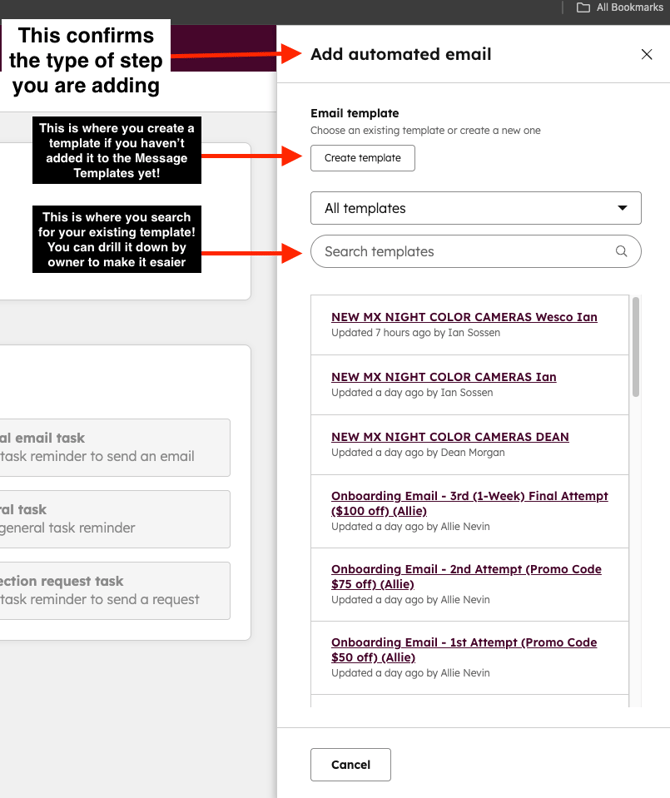This screenshot has height=798, width=670.
Task: Expand the template filter caret arrow
Action: (622, 209)
